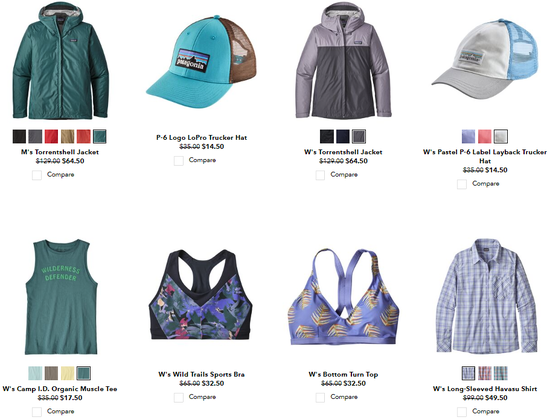The image size is (550, 420).
Task: Open M's Torrentshell Jacket product link
Action: pos(60,152)
